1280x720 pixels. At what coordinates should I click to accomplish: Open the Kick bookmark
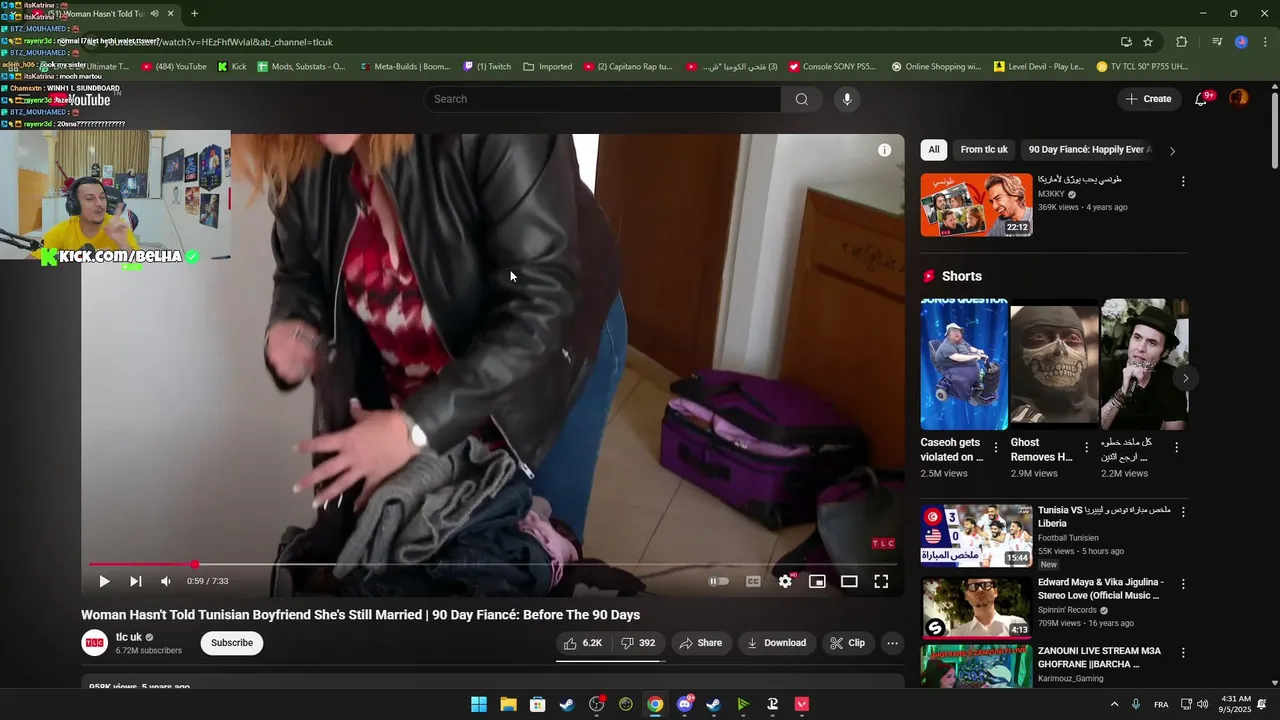(232, 67)
